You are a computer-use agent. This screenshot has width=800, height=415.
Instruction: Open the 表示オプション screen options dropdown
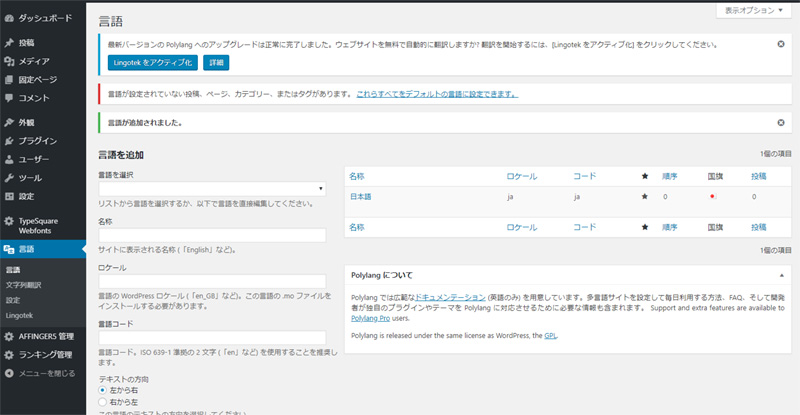[x=754, y=10]
